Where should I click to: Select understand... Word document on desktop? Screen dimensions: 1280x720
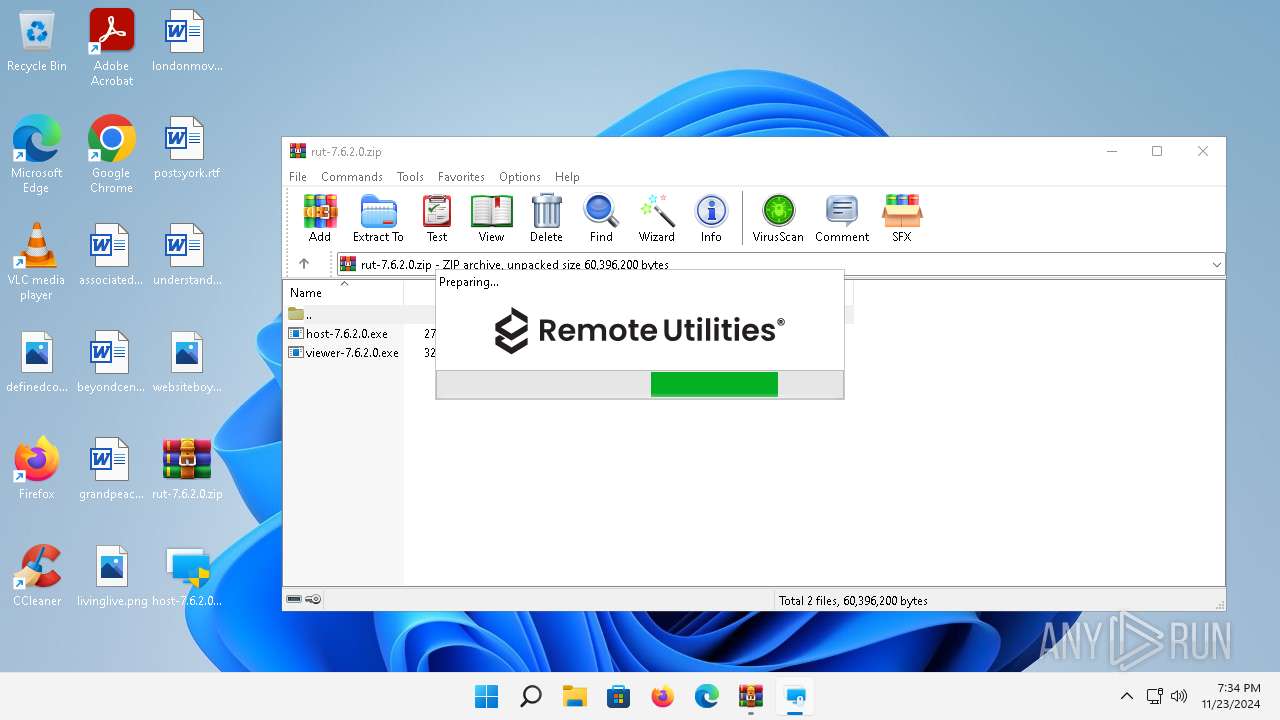pos(187,255)
